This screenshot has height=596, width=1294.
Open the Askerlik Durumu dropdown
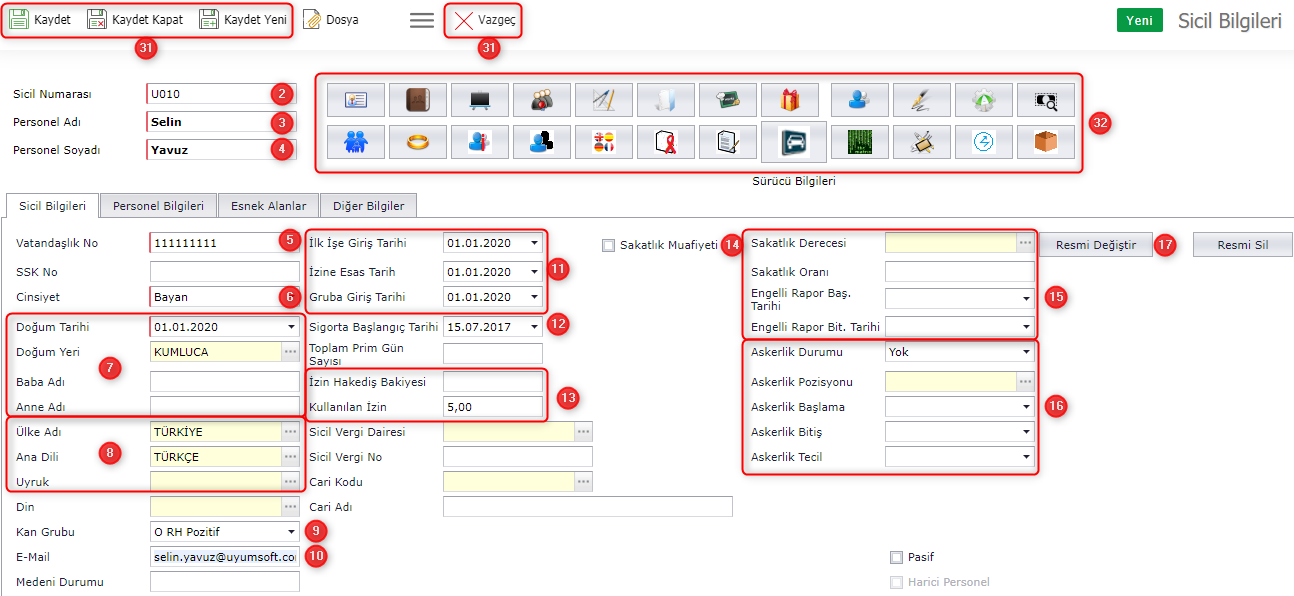1025,352
